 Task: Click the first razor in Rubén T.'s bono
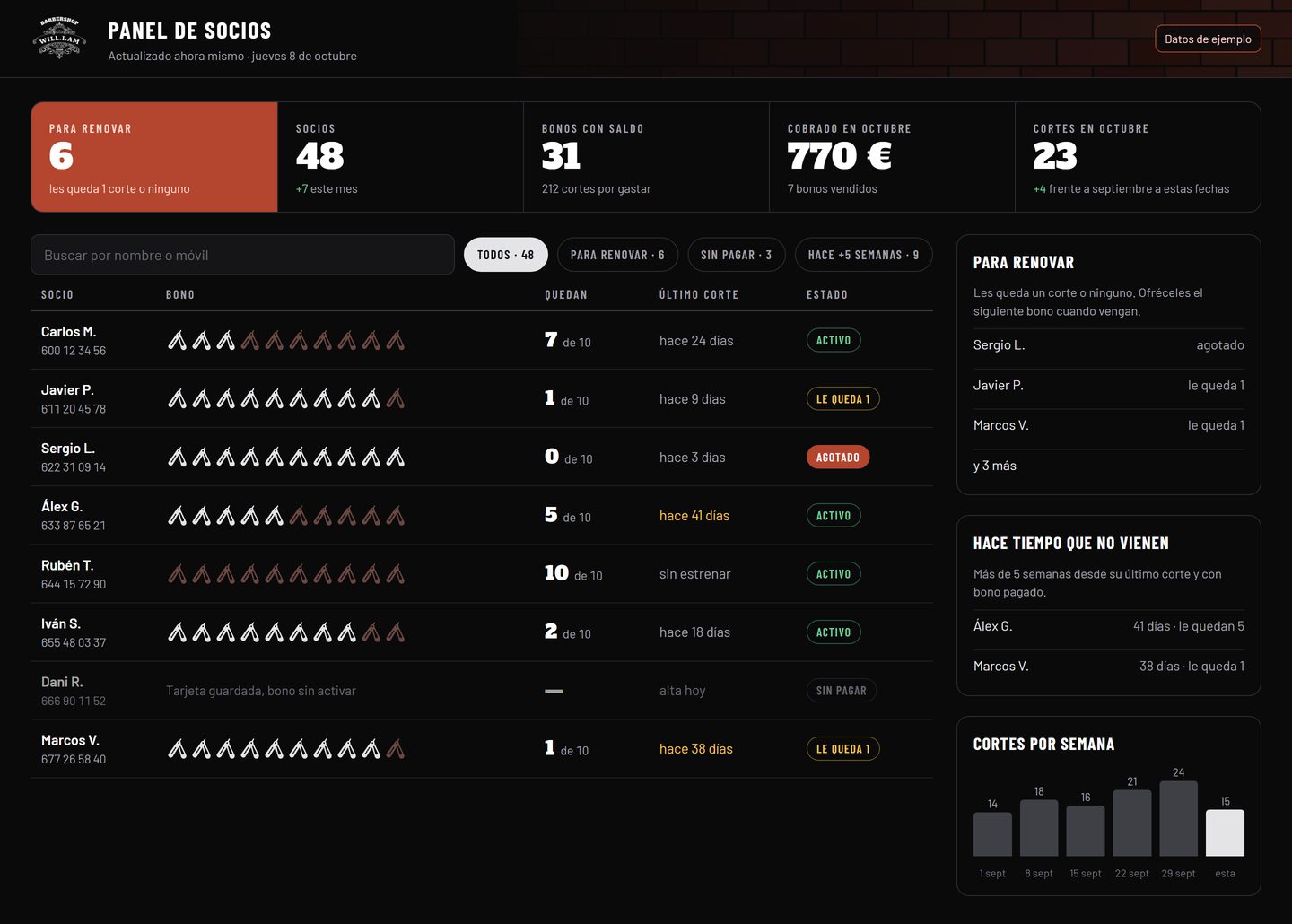tap(178, 574)
